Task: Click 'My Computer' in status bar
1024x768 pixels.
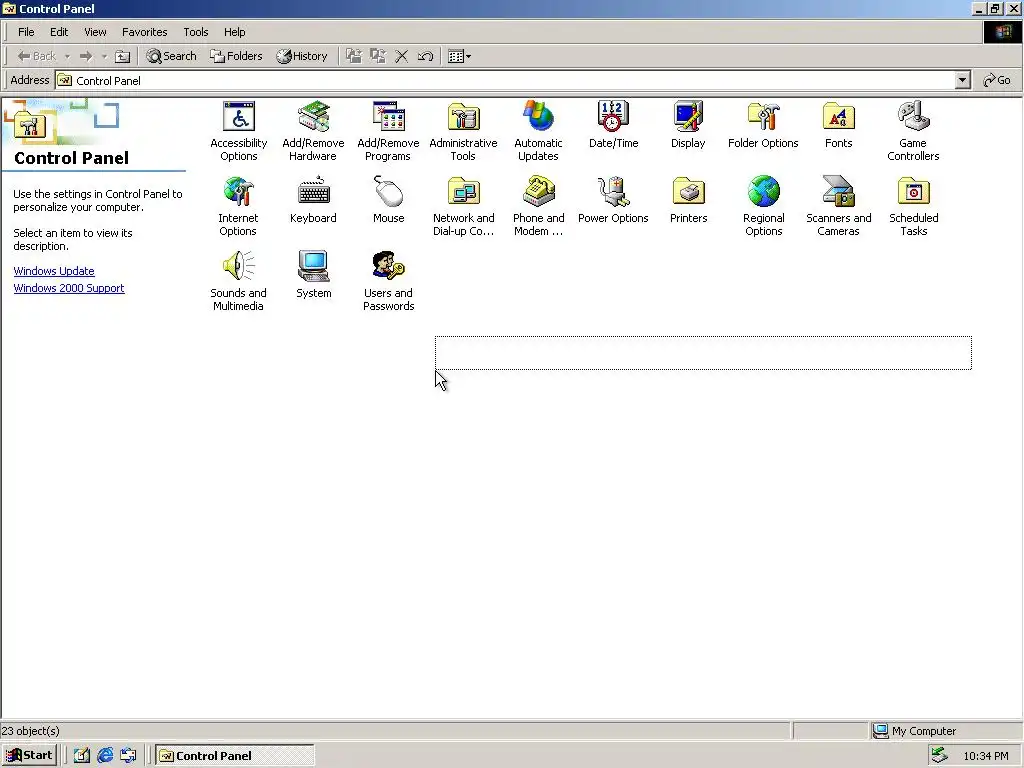Action: (923, 731)
